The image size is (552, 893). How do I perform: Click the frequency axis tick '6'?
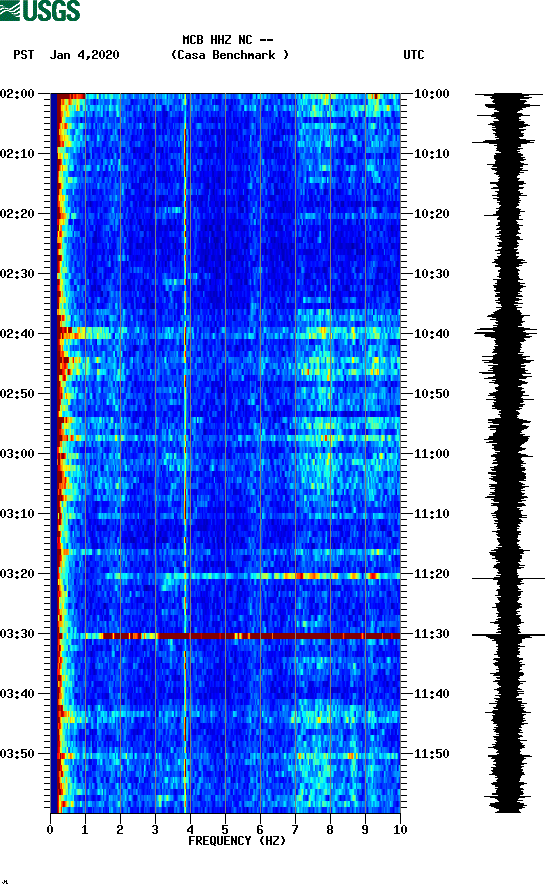tap(260, 830)
